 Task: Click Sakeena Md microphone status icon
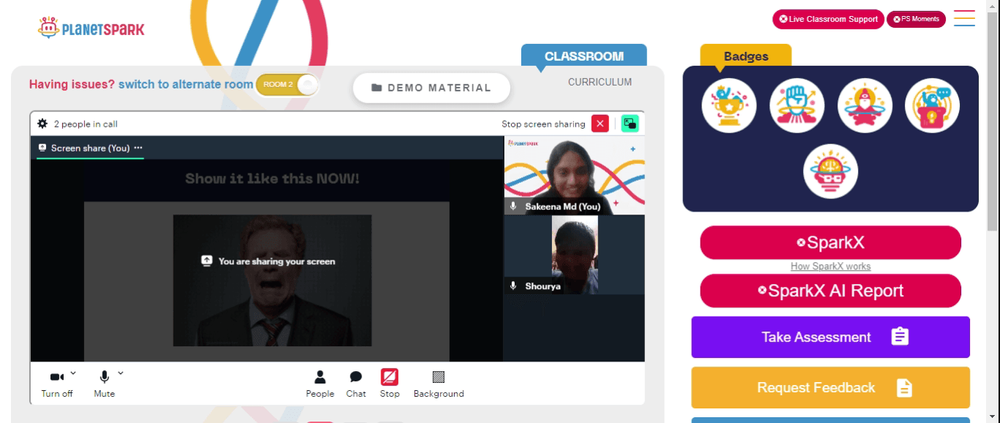pos(513,207)
